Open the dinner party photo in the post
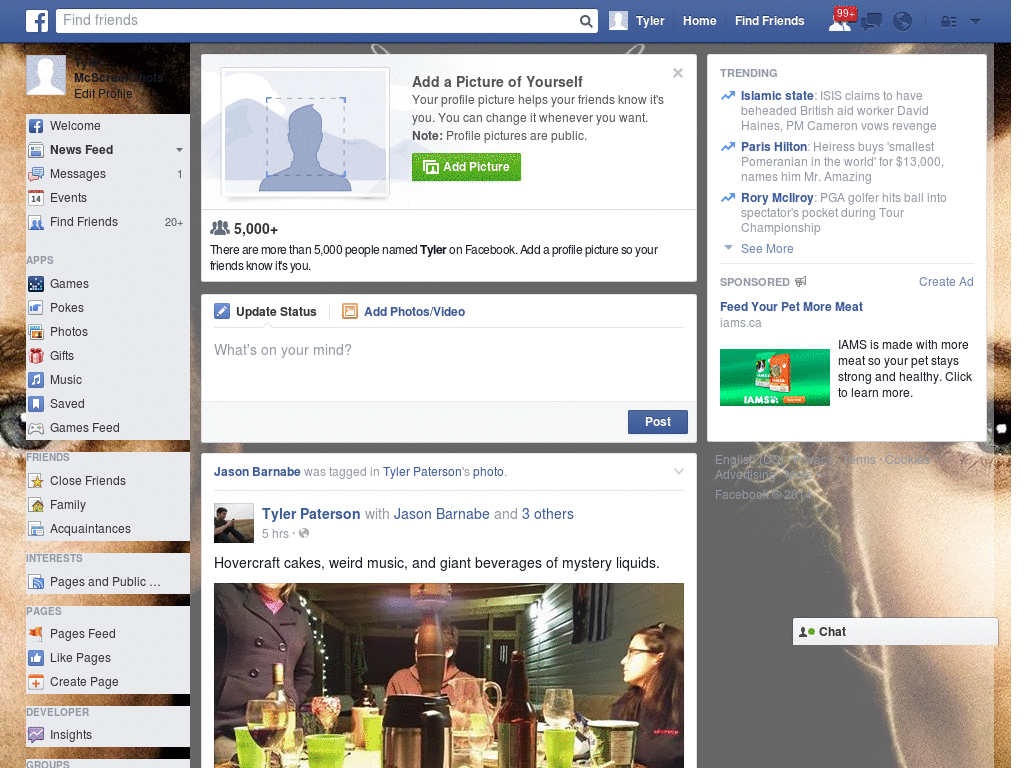The height and width of the screenshot is (768, 1024). (449, 675)
